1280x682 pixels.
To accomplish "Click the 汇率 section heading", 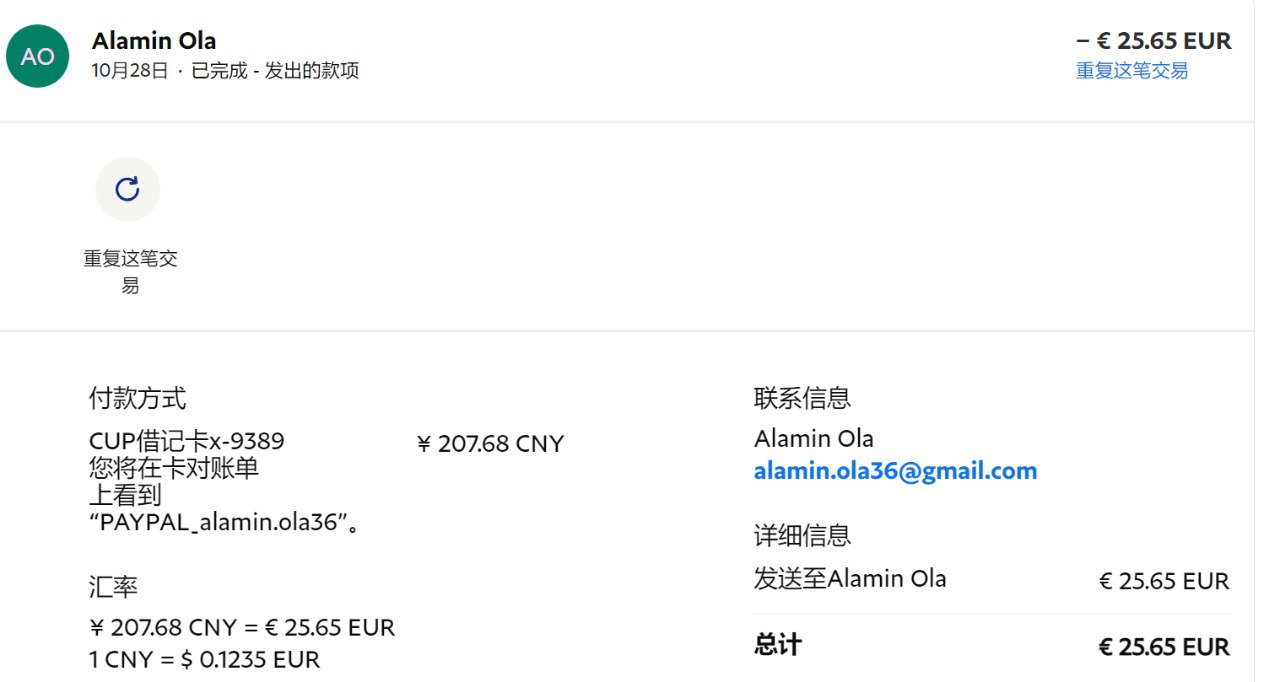I will click(113, 587).
